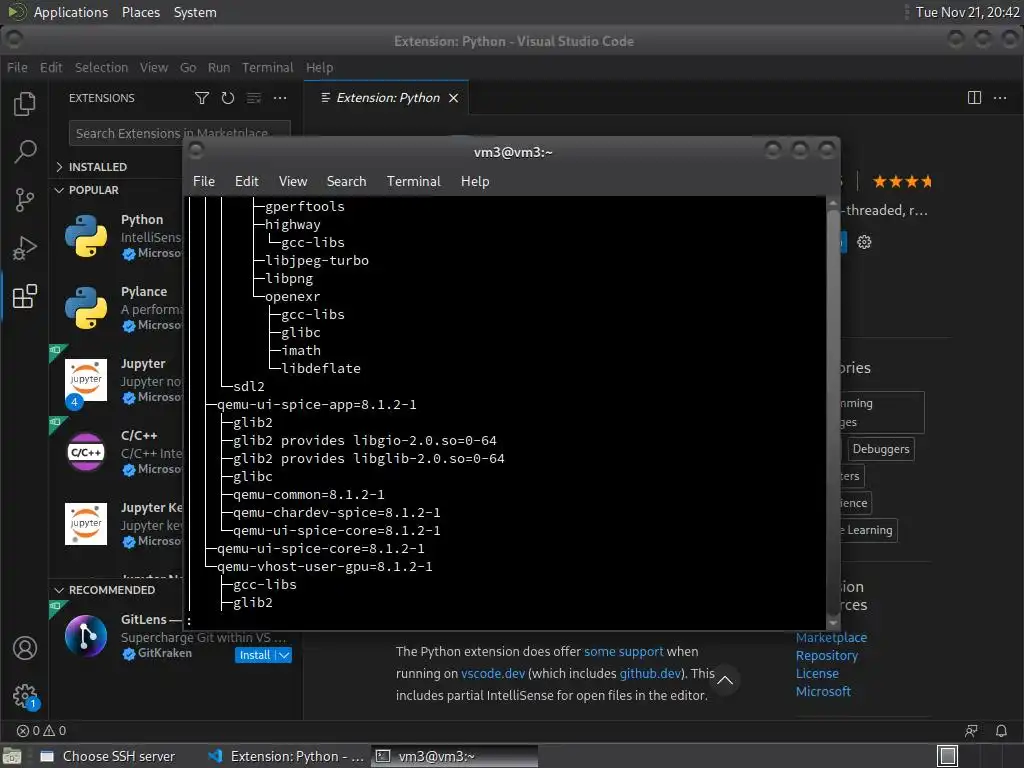
Task: Open the terminal window's Help menu
Action: coord(475,182)
